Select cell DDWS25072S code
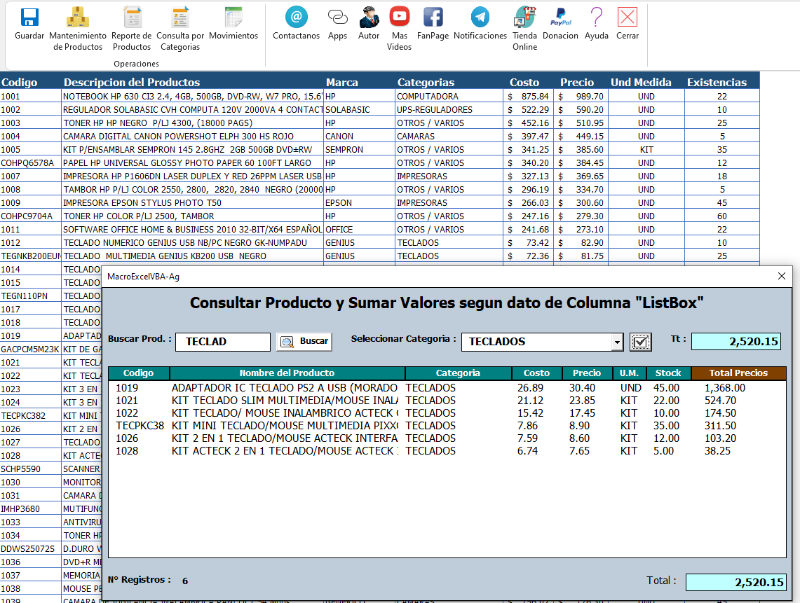This screenshot has height=603, width=800. tap(31, 549)
